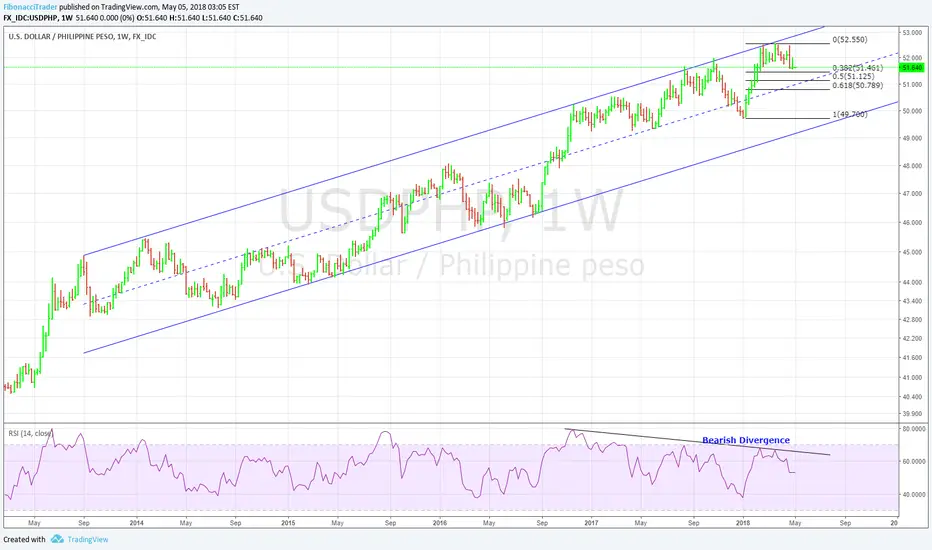Click the 2018 time axis label
The height and width of the screenshot is (550, 932).
[x=743, y=523]
